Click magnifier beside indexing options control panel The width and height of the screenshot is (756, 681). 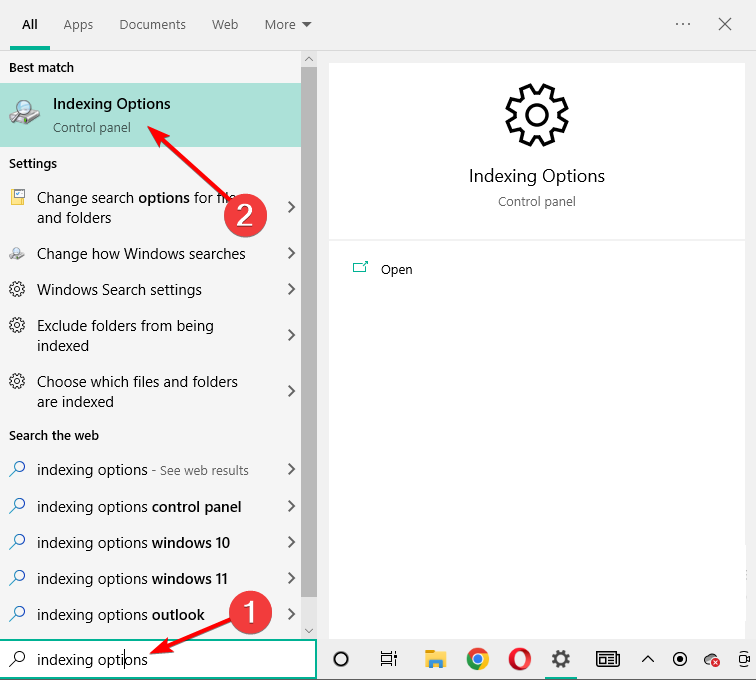(17, 506)
